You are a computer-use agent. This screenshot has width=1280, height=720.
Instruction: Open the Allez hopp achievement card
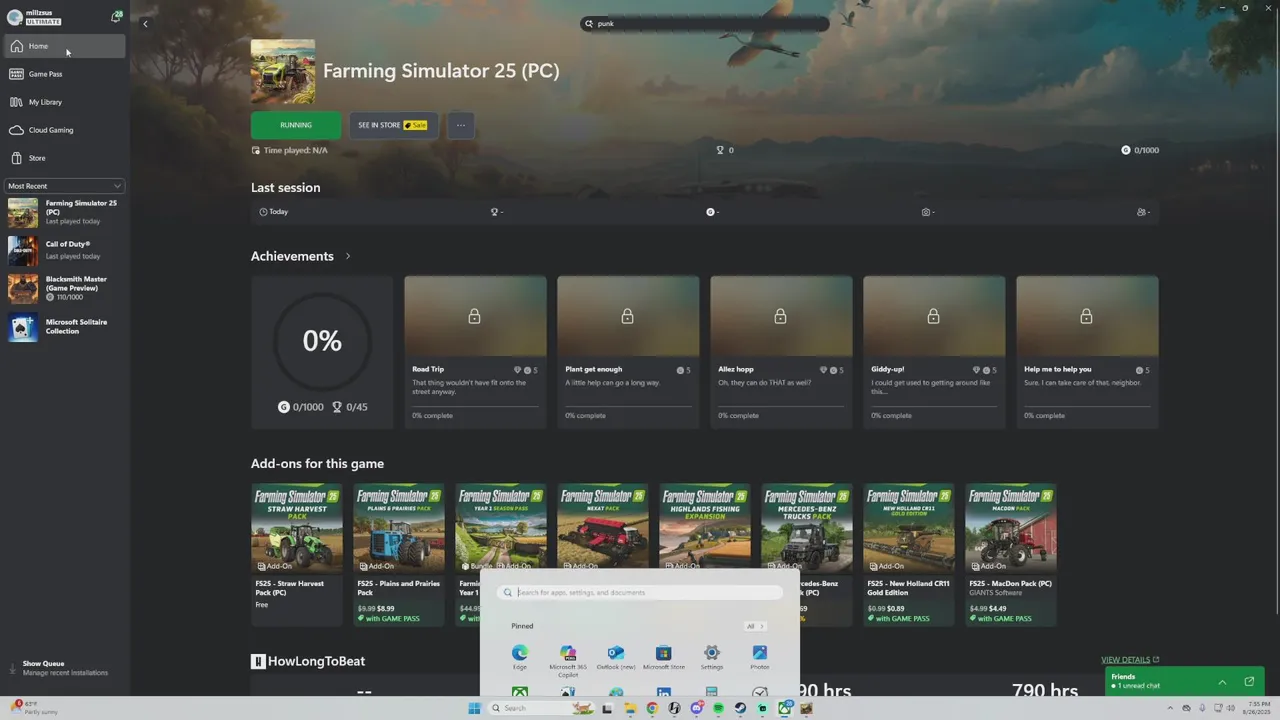(x=781, y=352)
